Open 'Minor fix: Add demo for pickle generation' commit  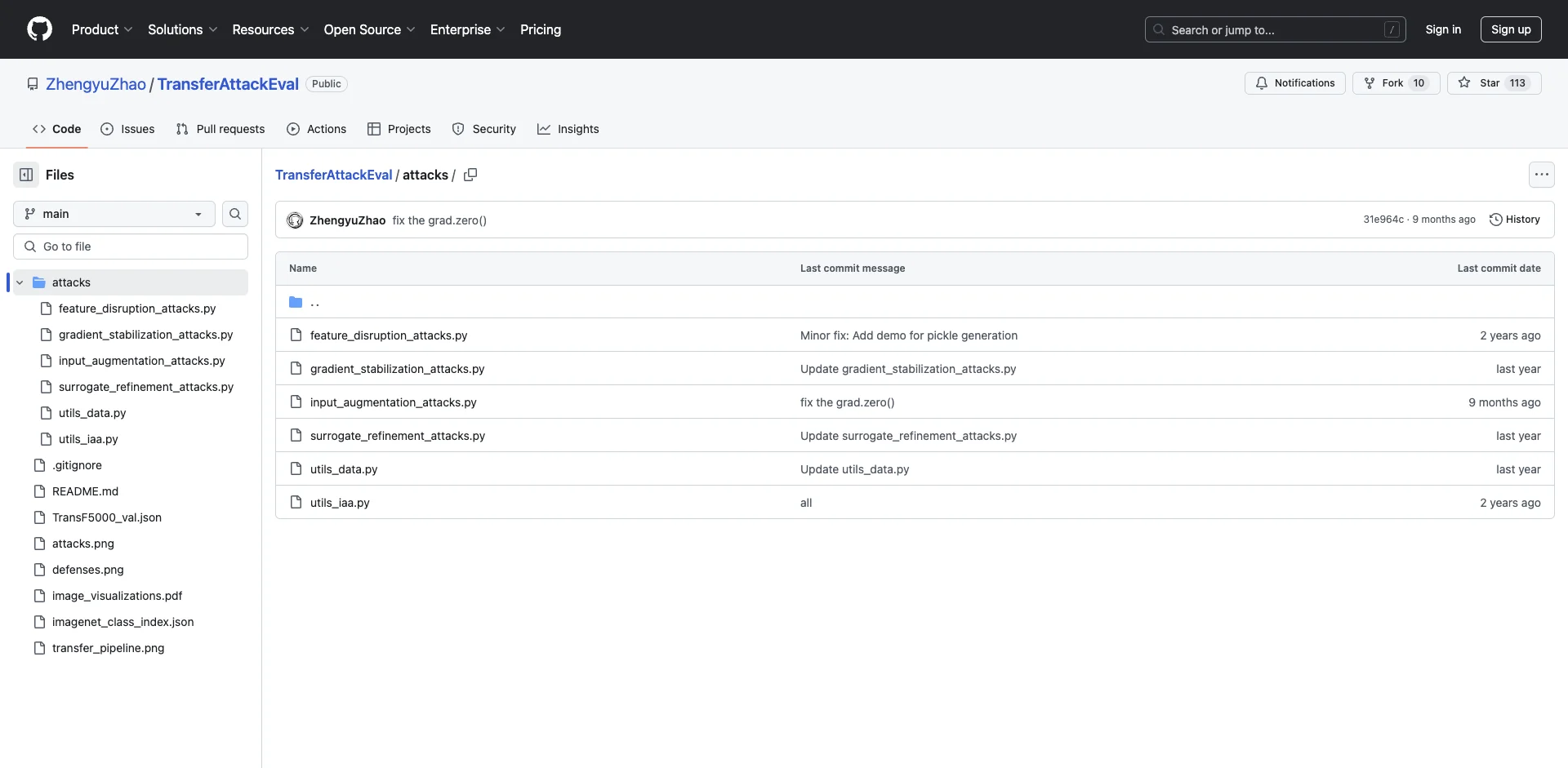pos(909,335)
